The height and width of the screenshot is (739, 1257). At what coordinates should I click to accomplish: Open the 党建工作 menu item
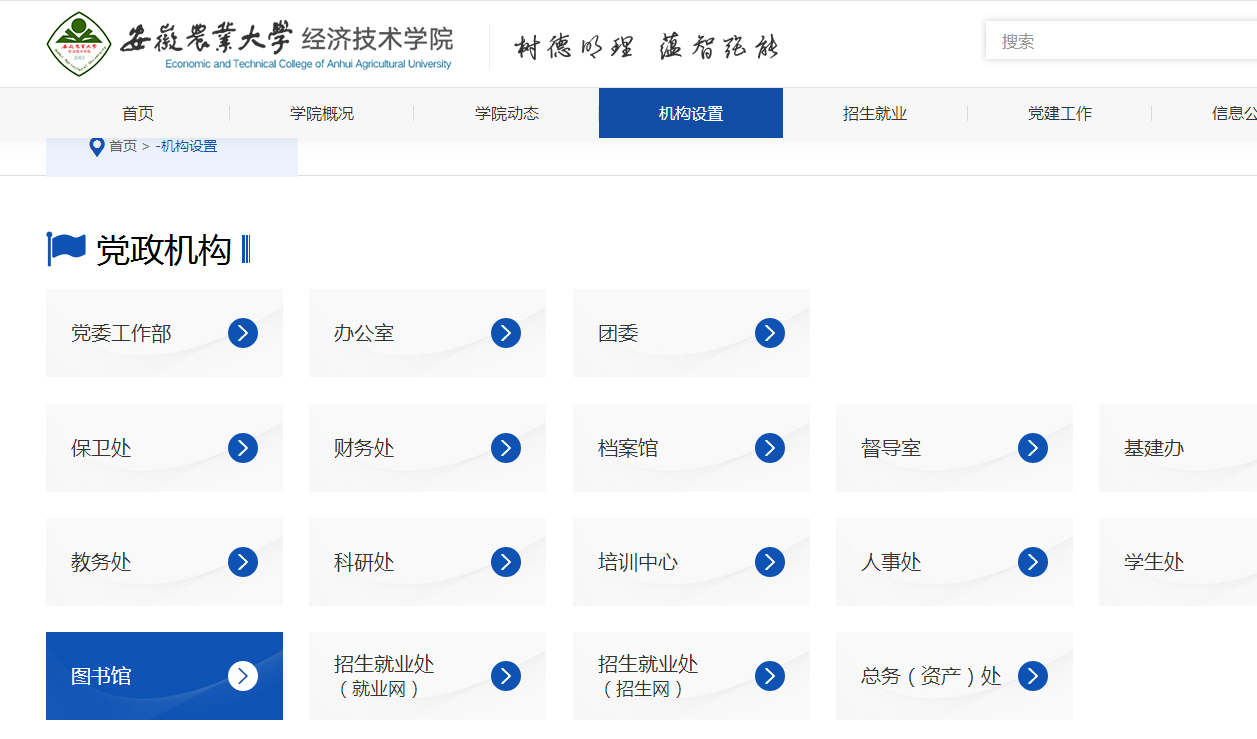(x=1060, y=113)
